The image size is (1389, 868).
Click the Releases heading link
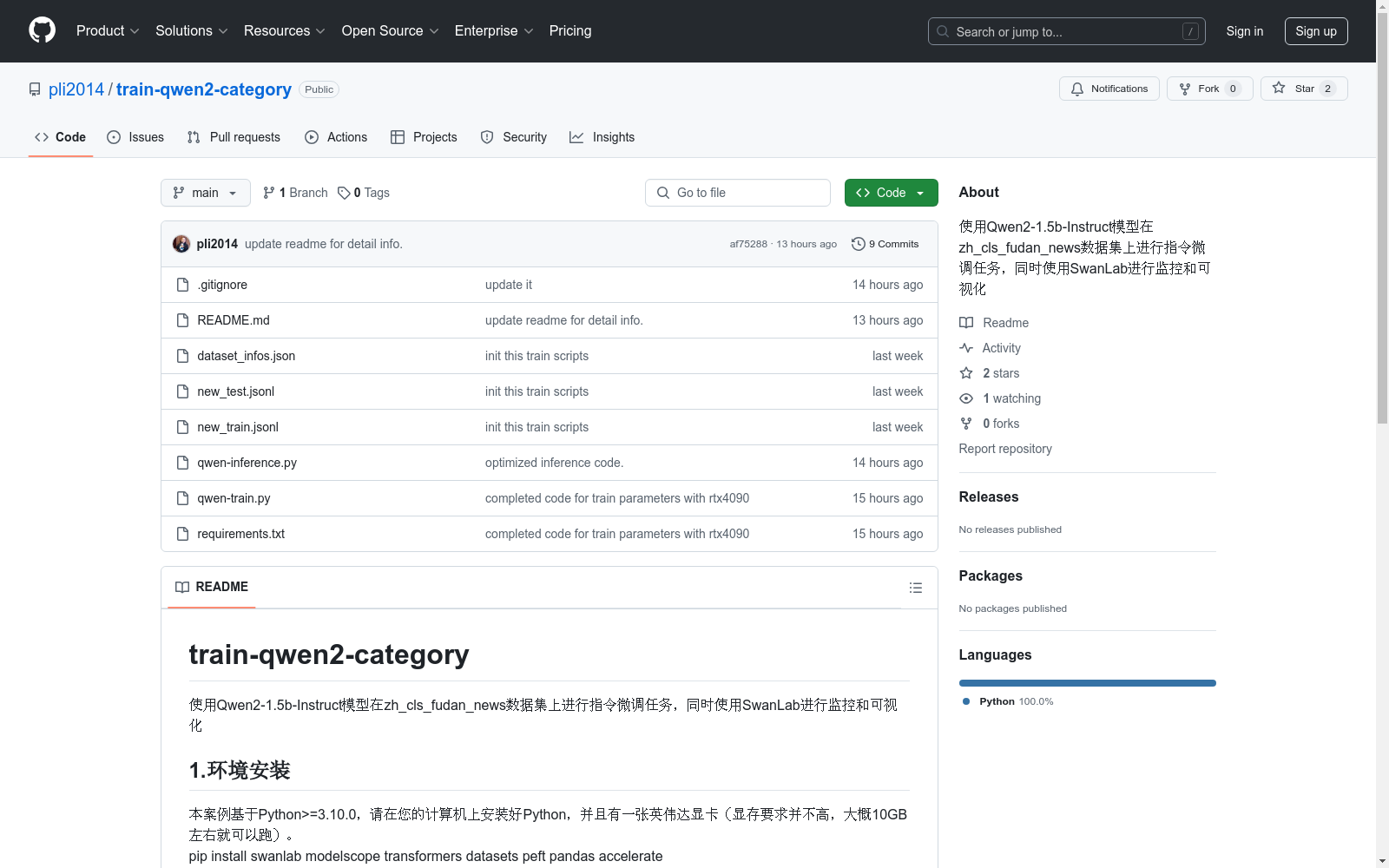[989, 496]
